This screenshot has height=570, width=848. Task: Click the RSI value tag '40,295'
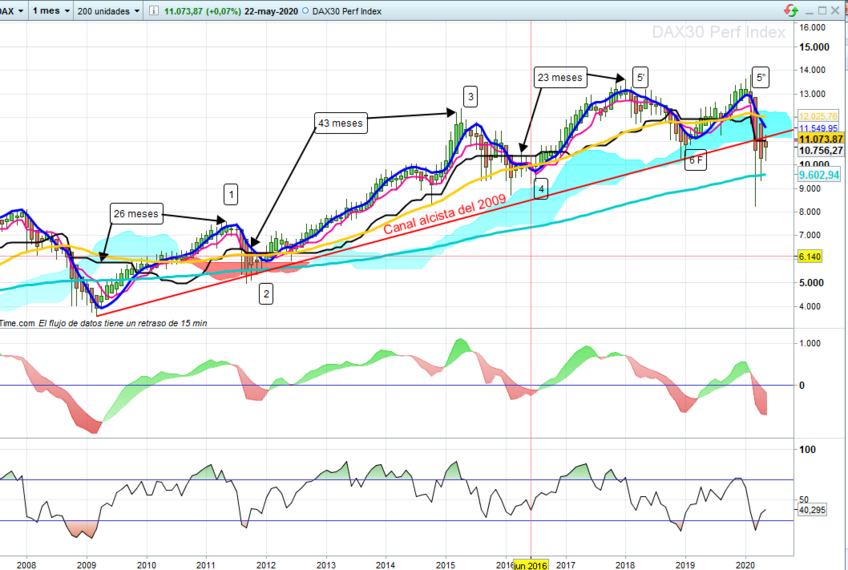[x=812, y=510]
